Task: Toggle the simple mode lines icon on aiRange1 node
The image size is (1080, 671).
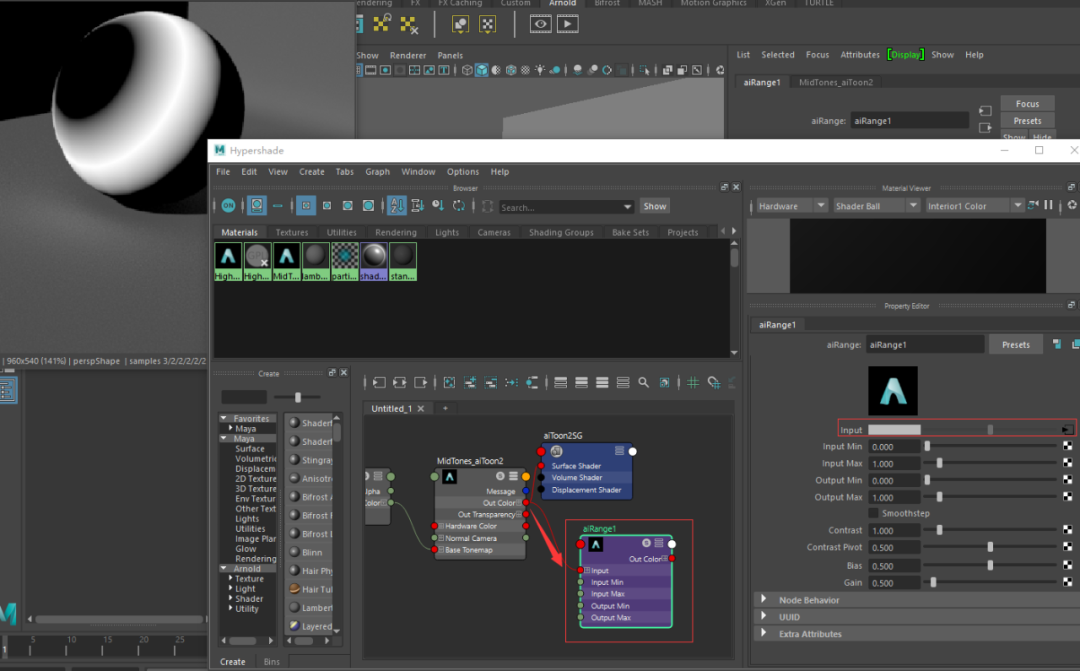Action: (x=659, y=543)
